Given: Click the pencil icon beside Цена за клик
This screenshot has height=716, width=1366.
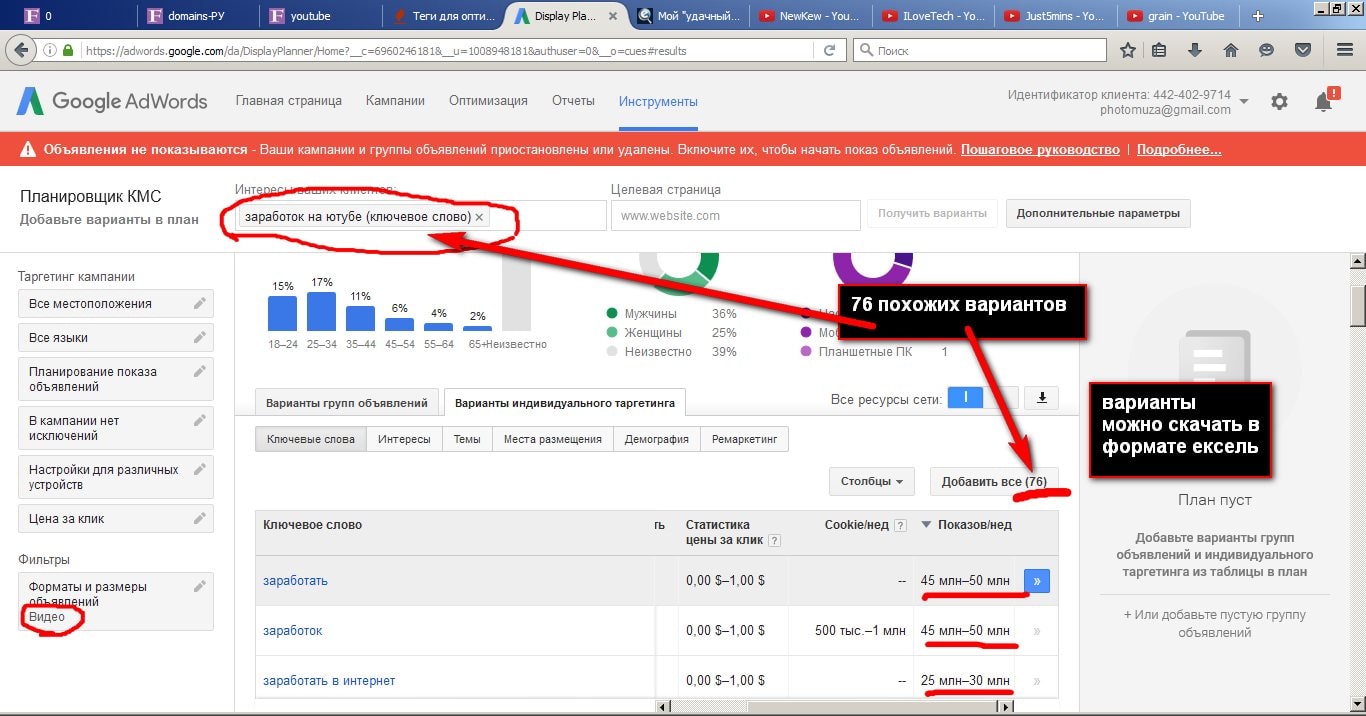Looking at the screenshot, I should pyautogui.click(x=200, y=518).
